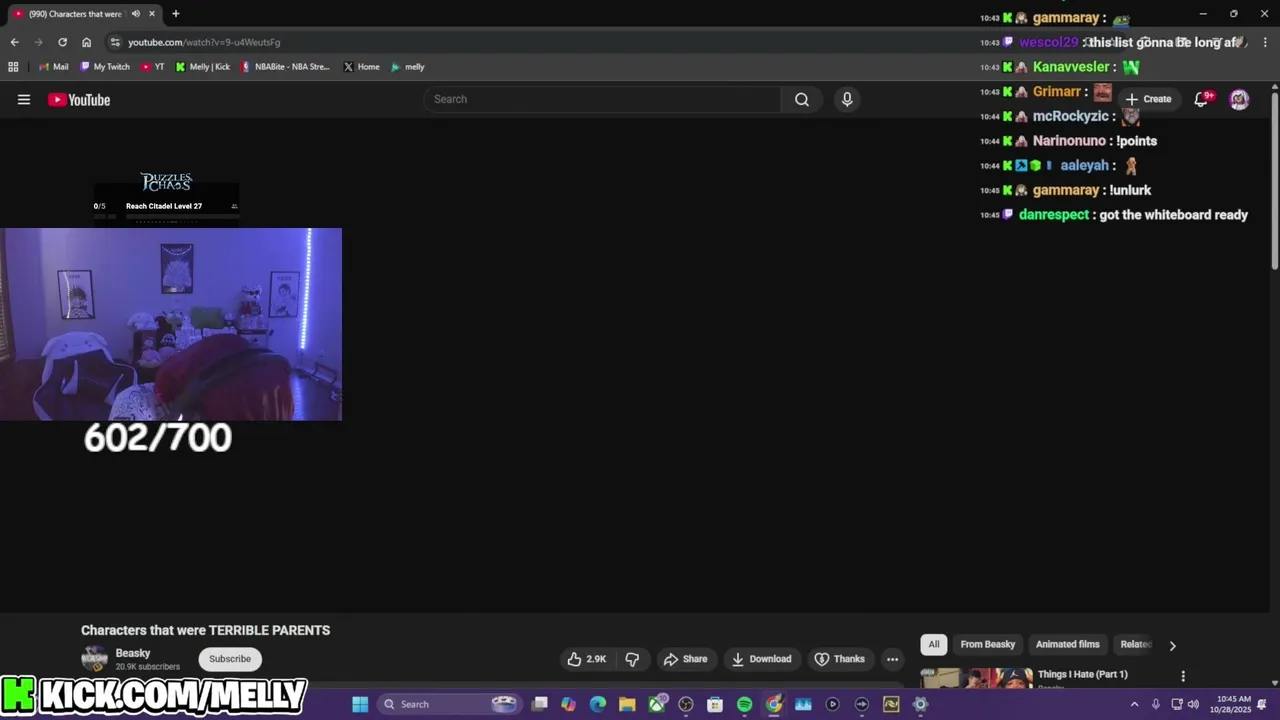This screenshot has height=720, width=1280.
Task: Mute the tab via speaker icon
Action: coord(135,14)
